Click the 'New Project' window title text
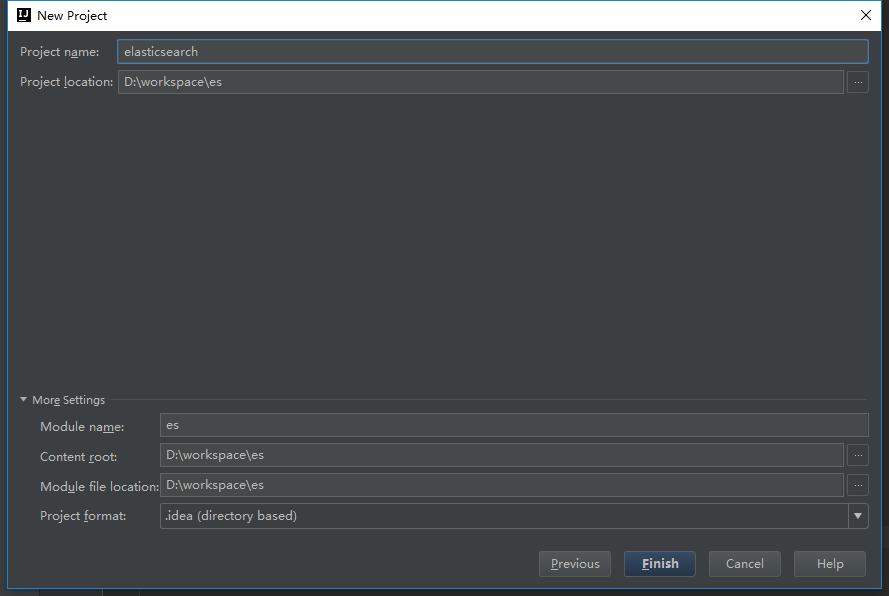Screen dimensions: 889x596 (x=72, y=16)
